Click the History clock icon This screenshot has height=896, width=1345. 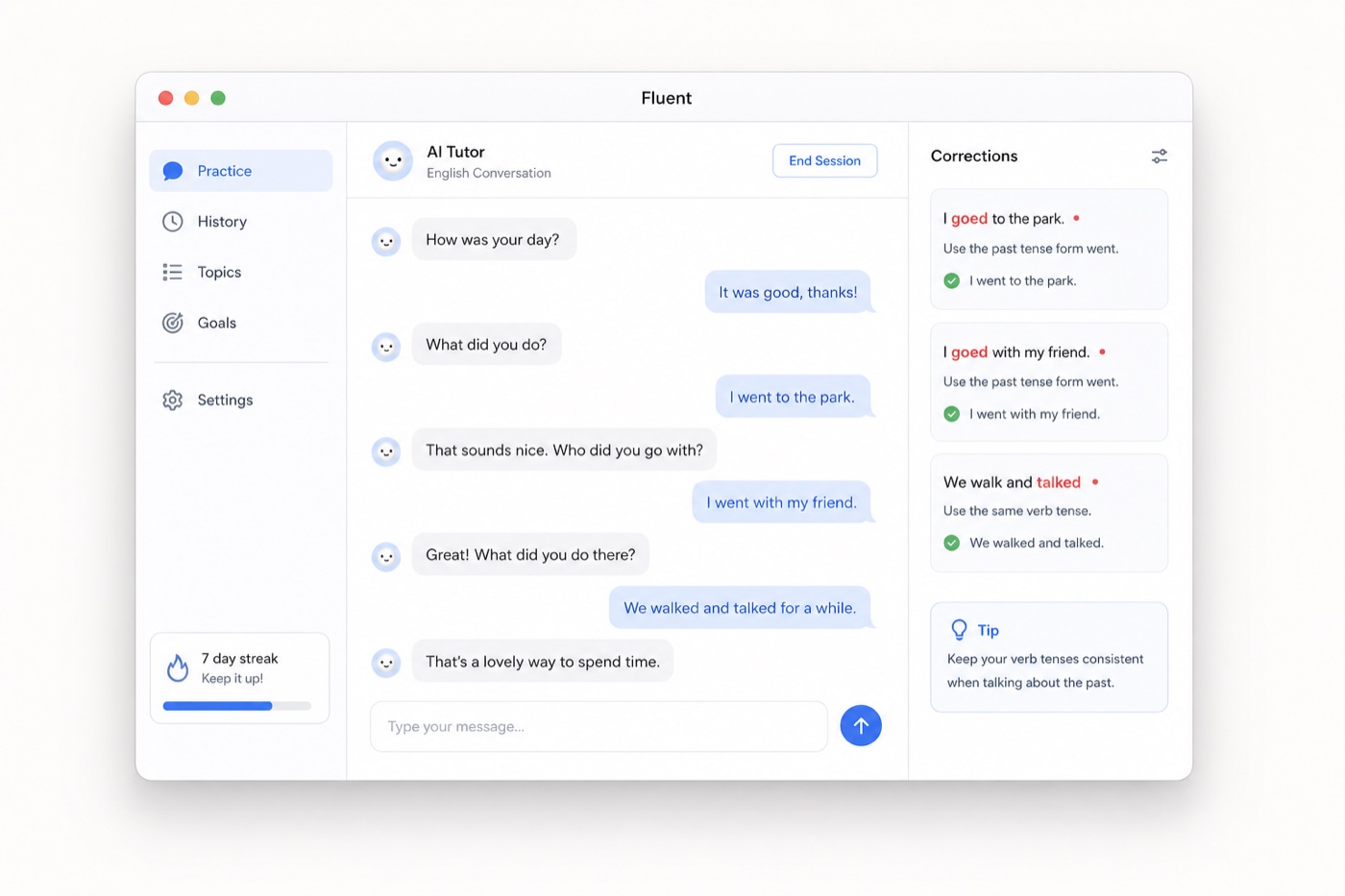(173, 222)
